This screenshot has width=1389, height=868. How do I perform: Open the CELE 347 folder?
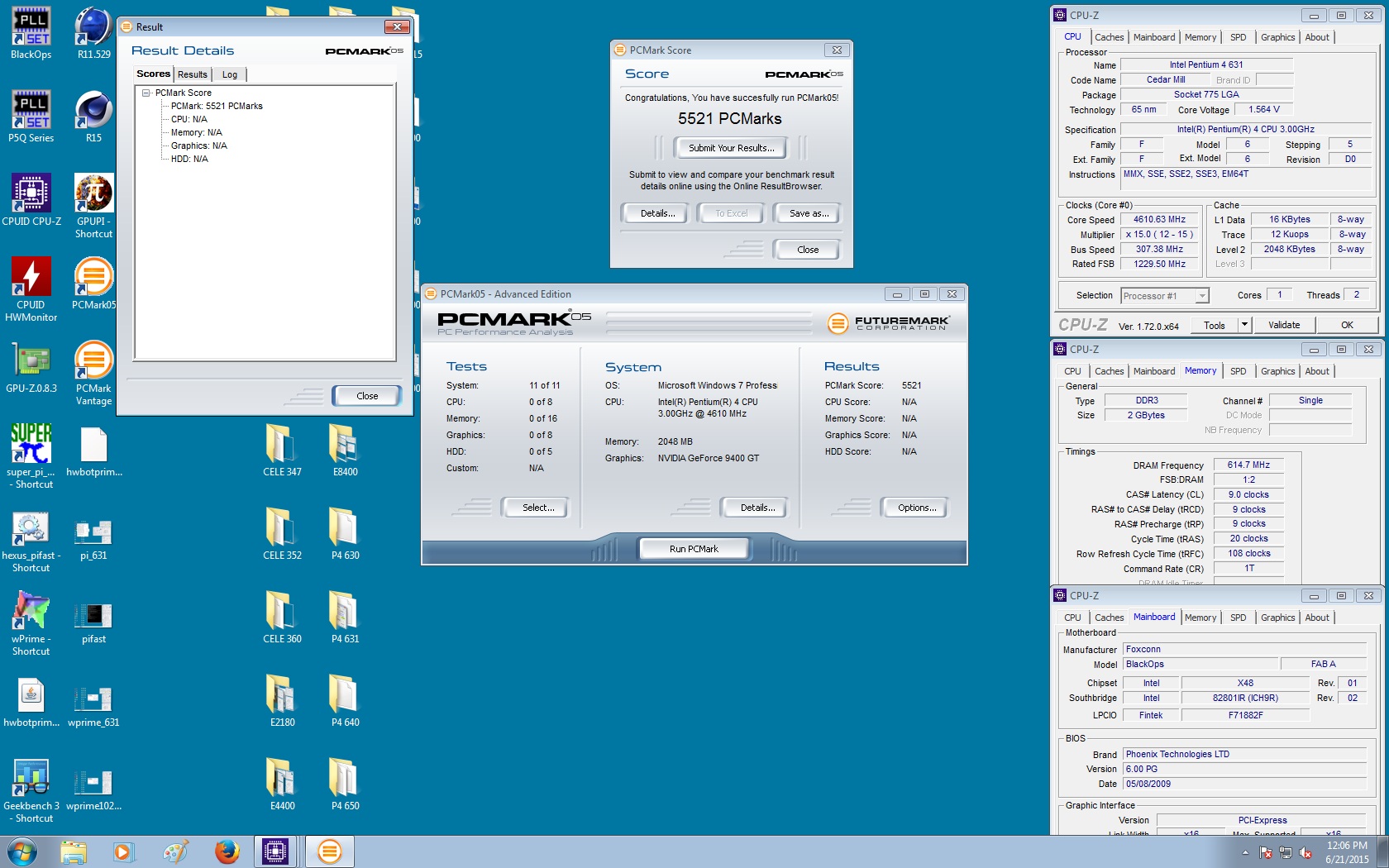[x=282, y=451]
